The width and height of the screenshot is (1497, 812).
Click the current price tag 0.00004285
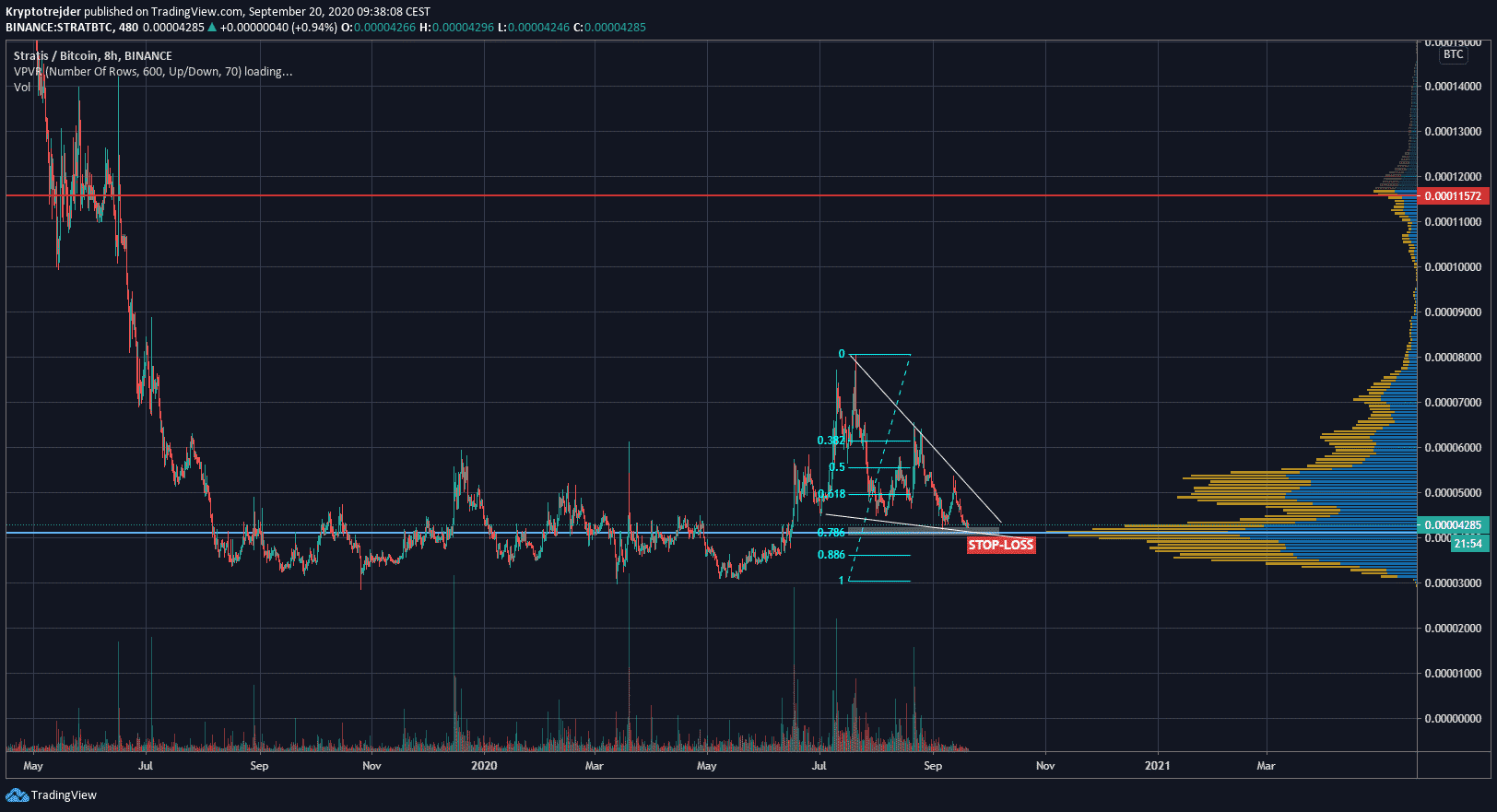[x=1453, y=525]
